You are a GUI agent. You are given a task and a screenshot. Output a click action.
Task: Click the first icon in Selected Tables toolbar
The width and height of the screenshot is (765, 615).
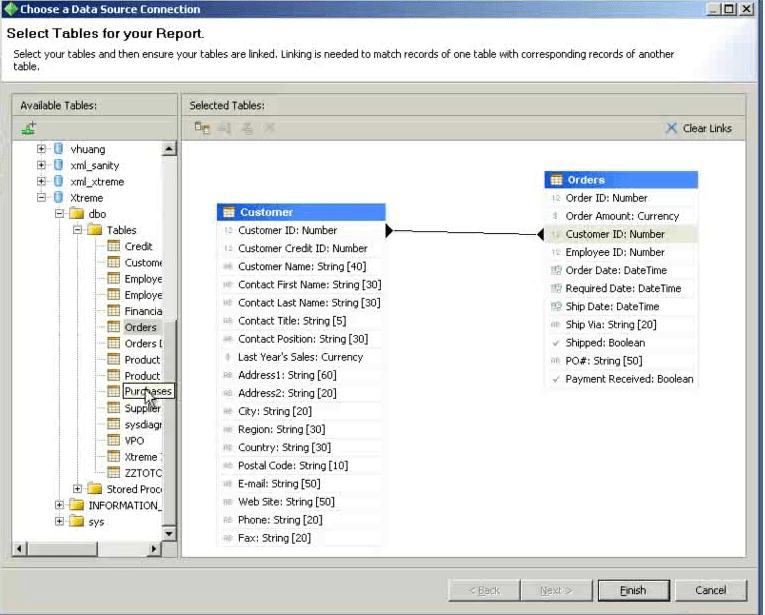coord(202,128)
